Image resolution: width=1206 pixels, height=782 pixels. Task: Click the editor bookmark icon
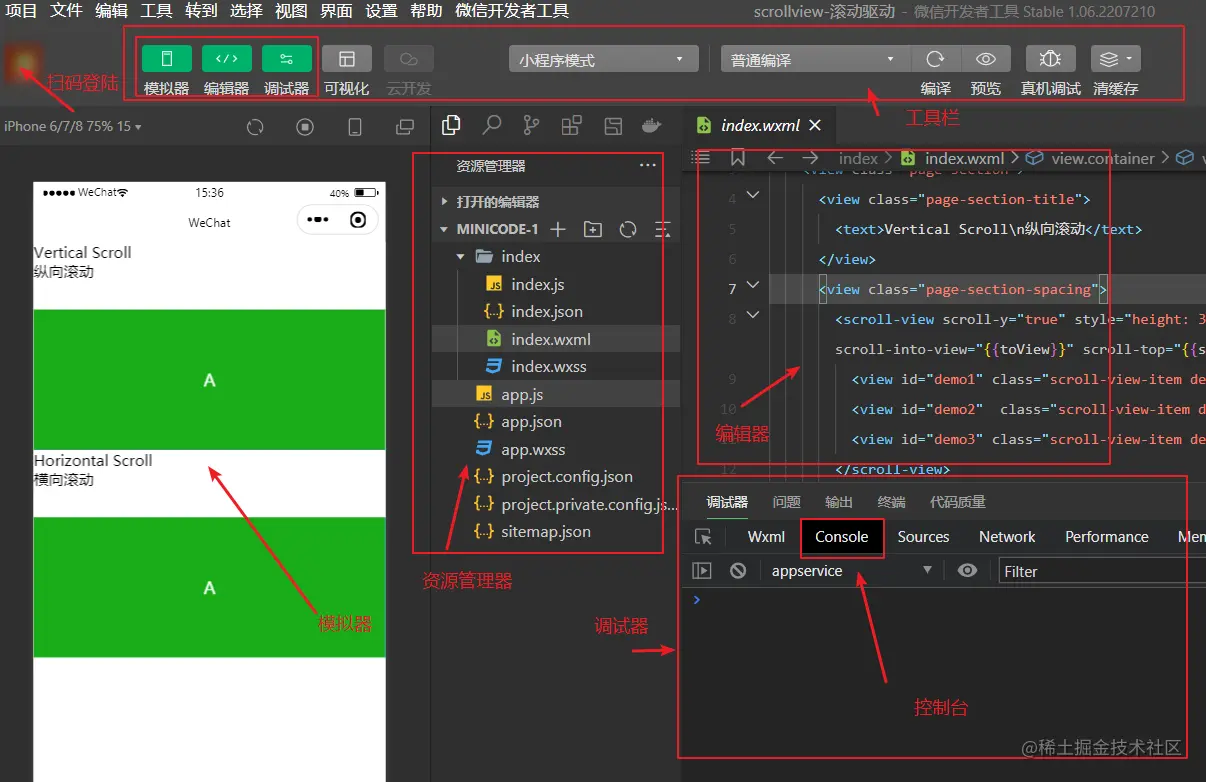pos(738,158)
